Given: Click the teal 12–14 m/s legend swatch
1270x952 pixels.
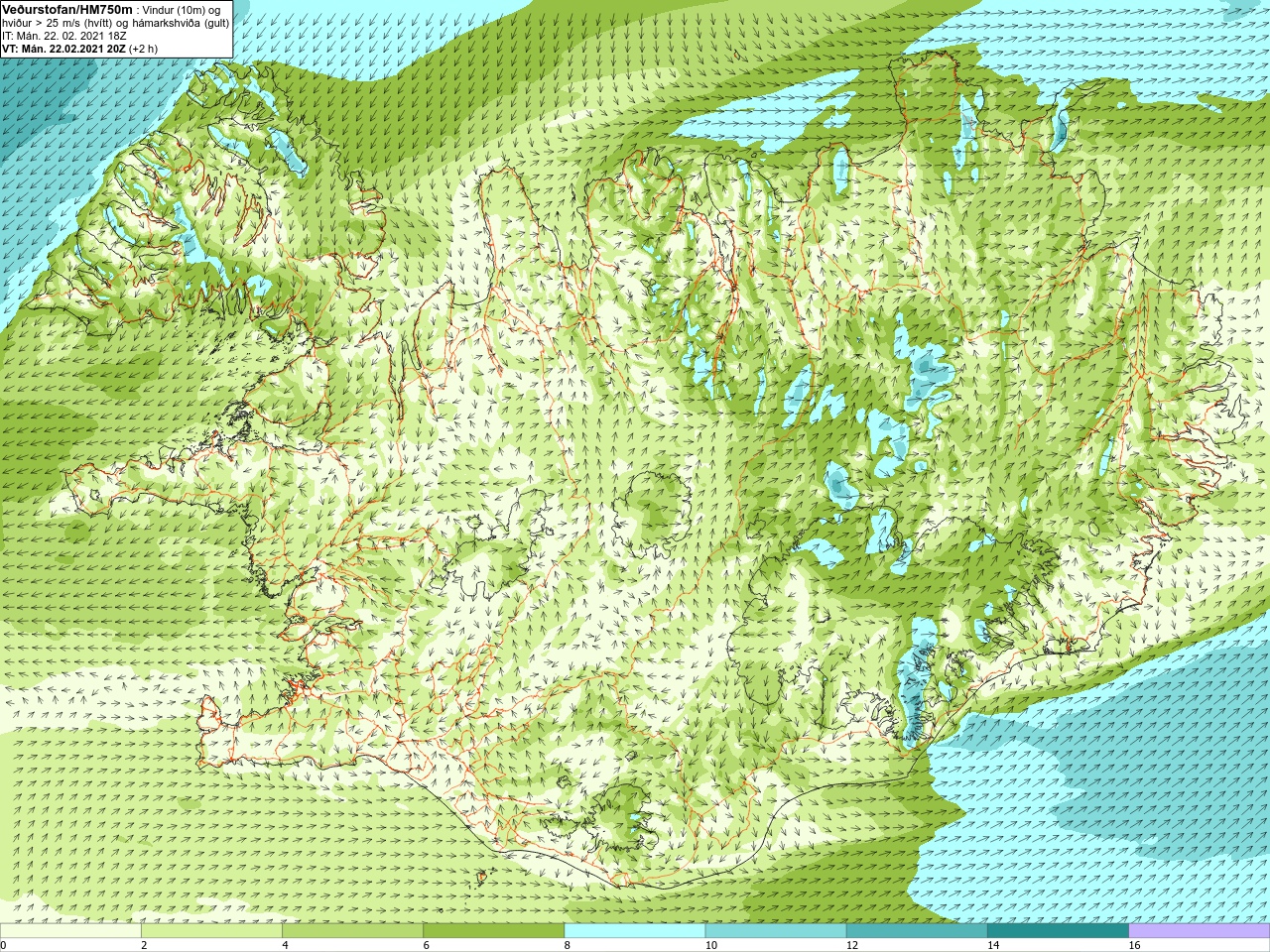Looking at the screenshot, I should [917, 931].
